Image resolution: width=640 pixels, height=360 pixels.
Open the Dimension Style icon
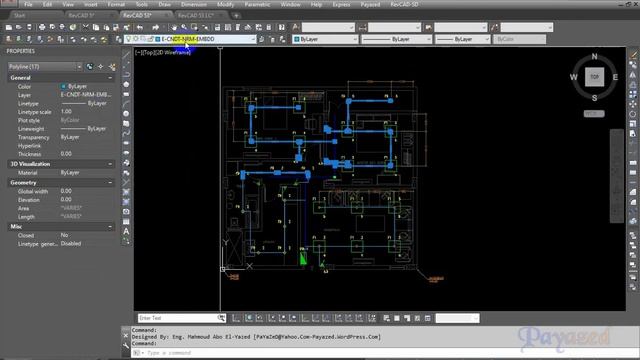[x=362, y=27]
